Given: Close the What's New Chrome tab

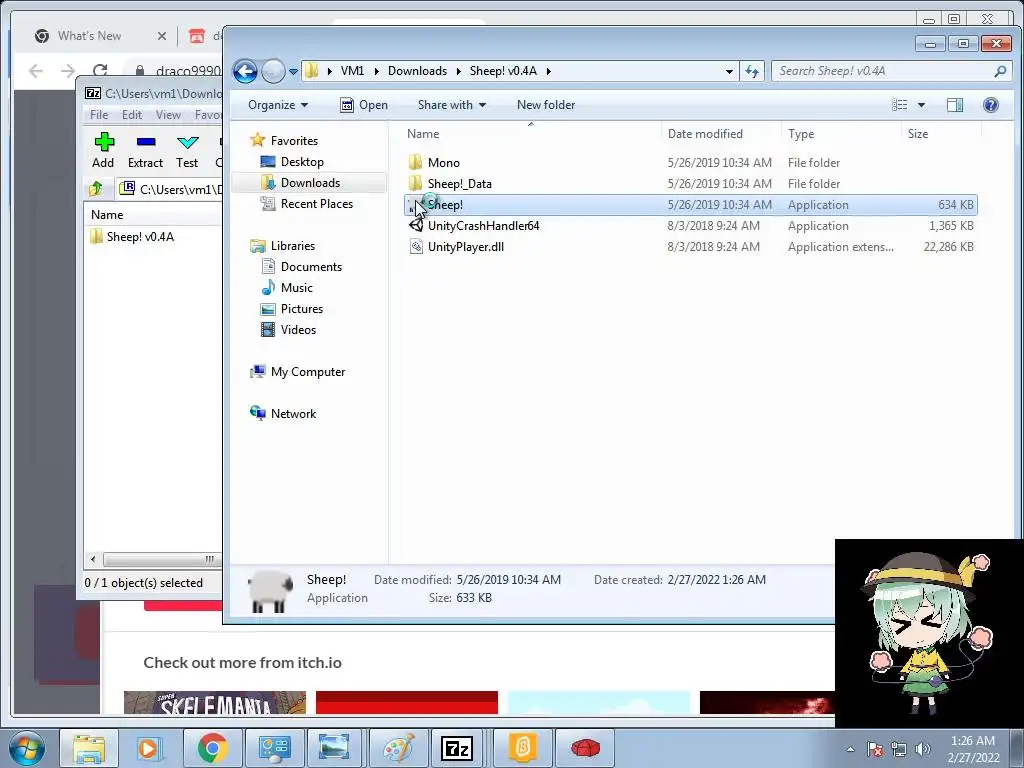Looking at the screenshot, I should (162, 36).
